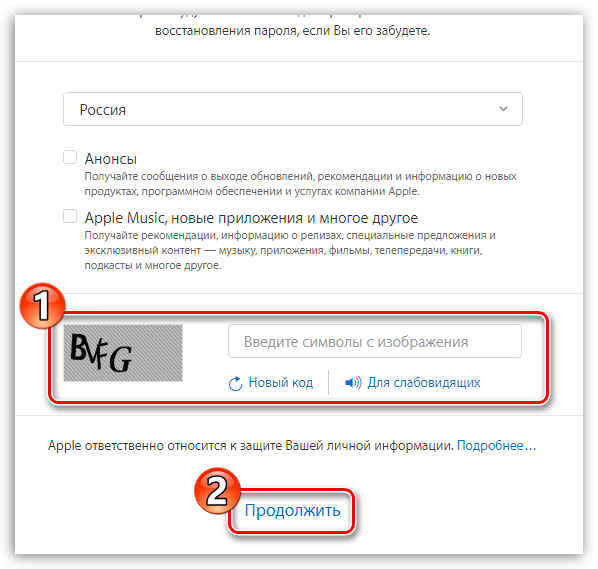598x569 pixels.
Task: Click the Анонсы label text
Action: click(x=111, y=159)
